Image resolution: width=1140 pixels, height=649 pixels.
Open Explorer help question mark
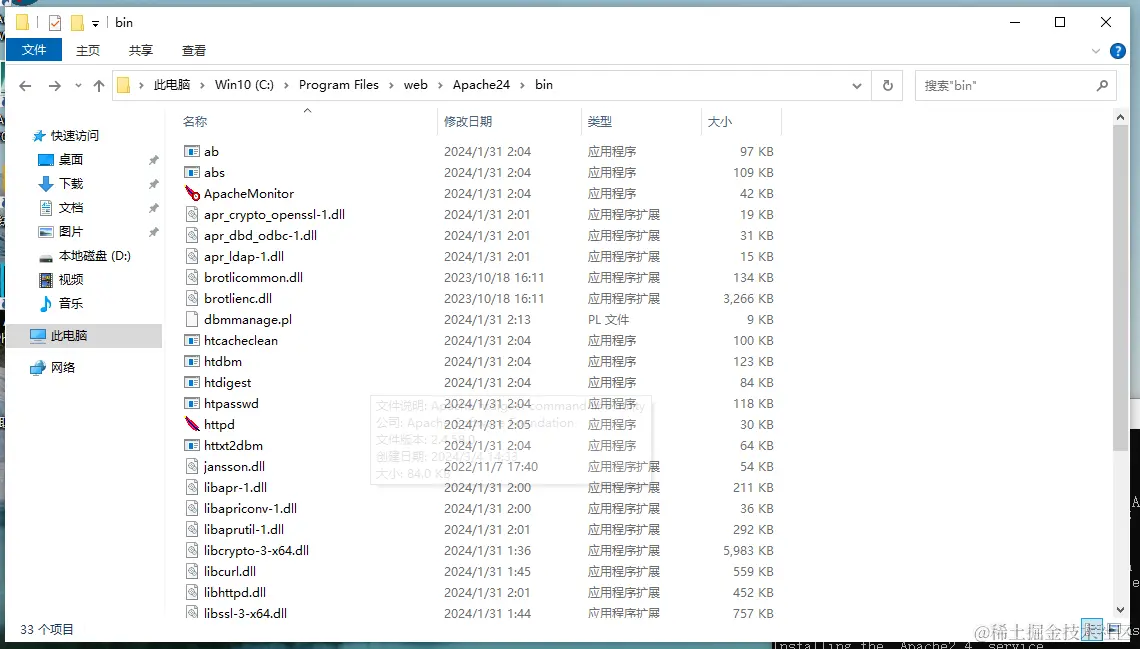(x=1118, y=51)
